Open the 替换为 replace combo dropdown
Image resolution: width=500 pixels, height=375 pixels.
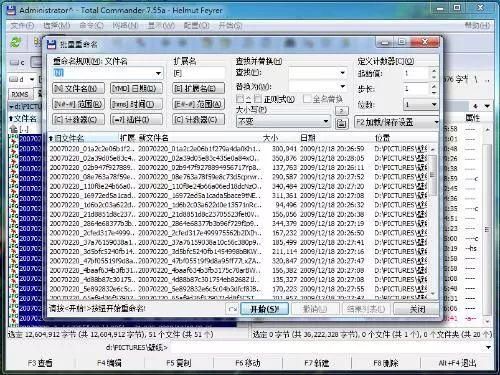(x=342, y=86)
